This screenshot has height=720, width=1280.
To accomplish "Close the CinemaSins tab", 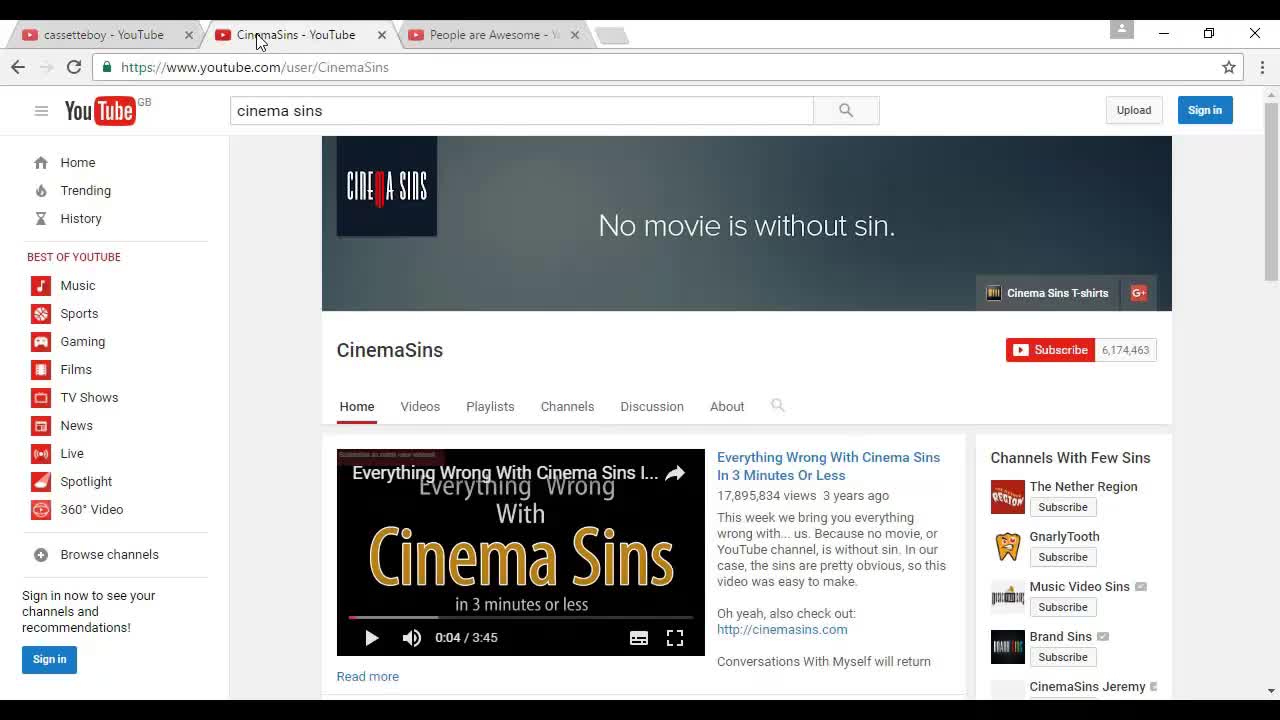I will [381, 35].
